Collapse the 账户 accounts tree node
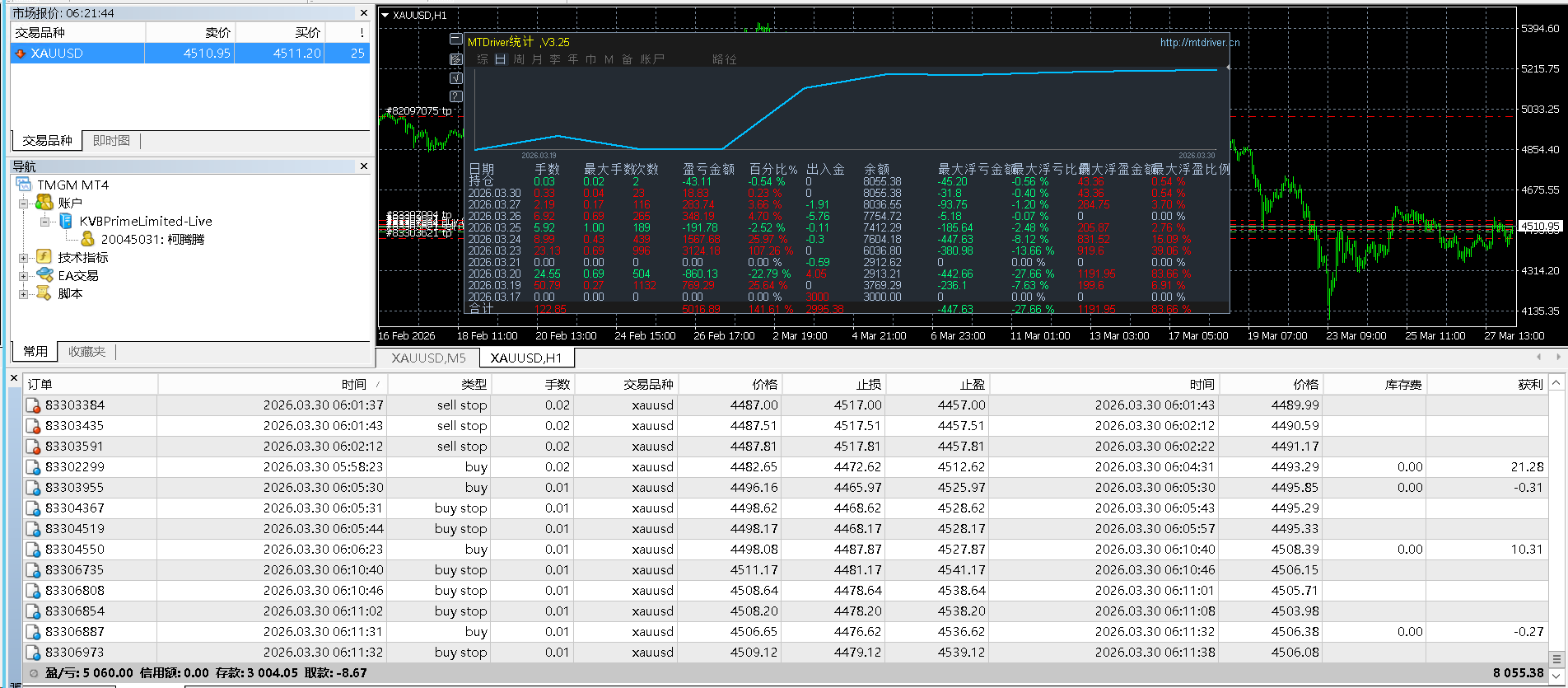Image resolution: width=1568 pixels, height=688 pixels. 23,204
